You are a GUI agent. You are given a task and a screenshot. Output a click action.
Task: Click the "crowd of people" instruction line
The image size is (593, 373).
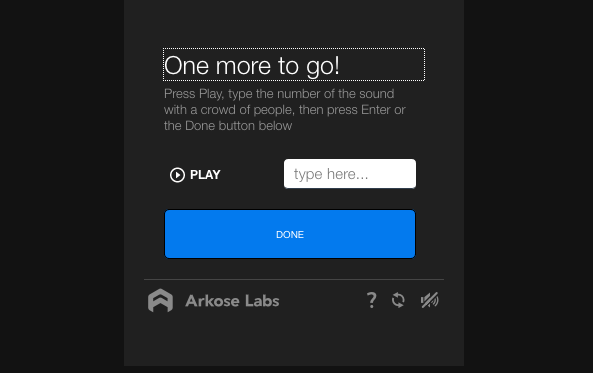pos(284,110)
